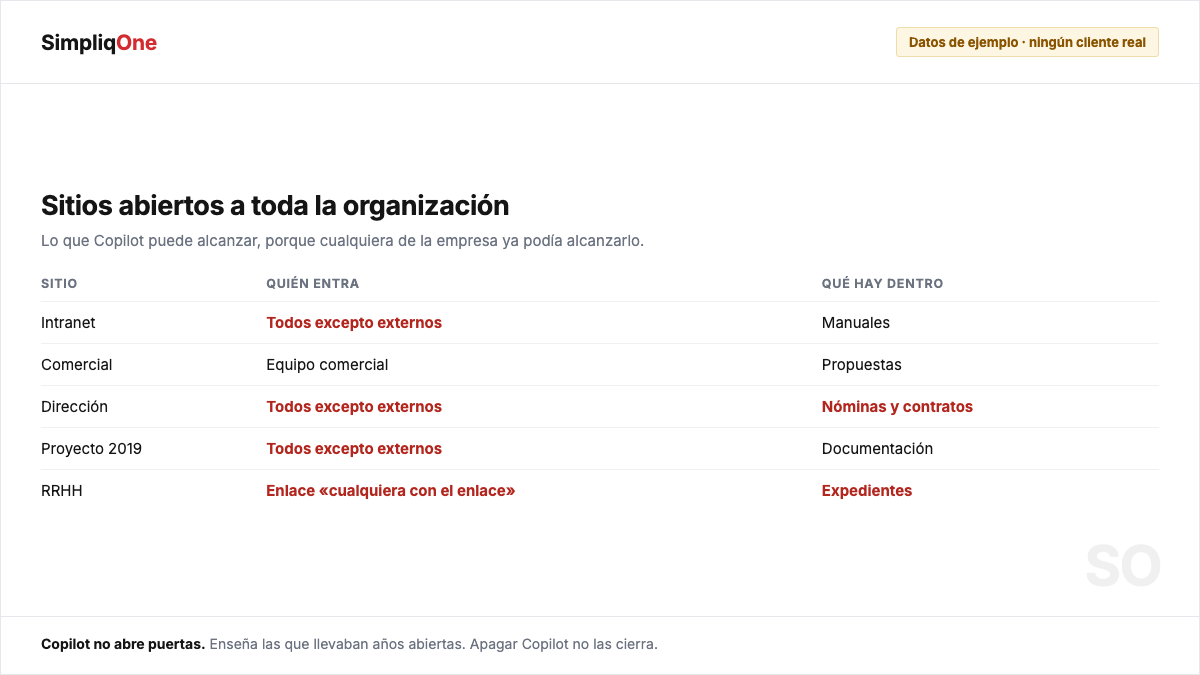Select the Intranet site cell

click(68, 323)
